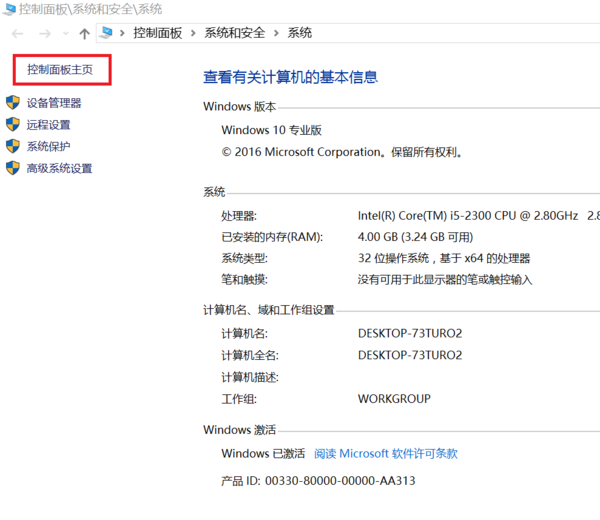Screen dimensions: 600x520
Task: Select 控制面板 in the address breadcrumb
Action: tap(158, 33)
